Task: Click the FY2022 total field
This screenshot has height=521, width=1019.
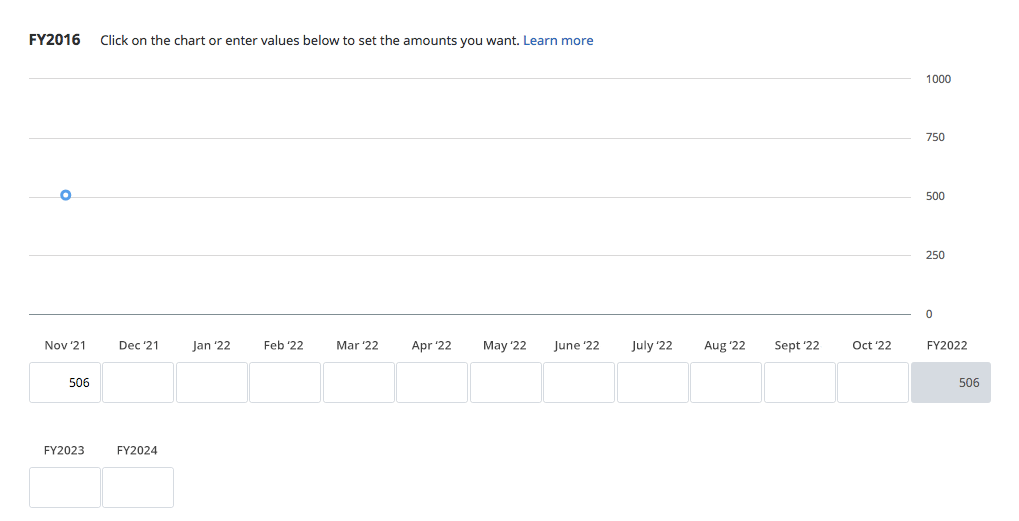Action: (950, 383)
